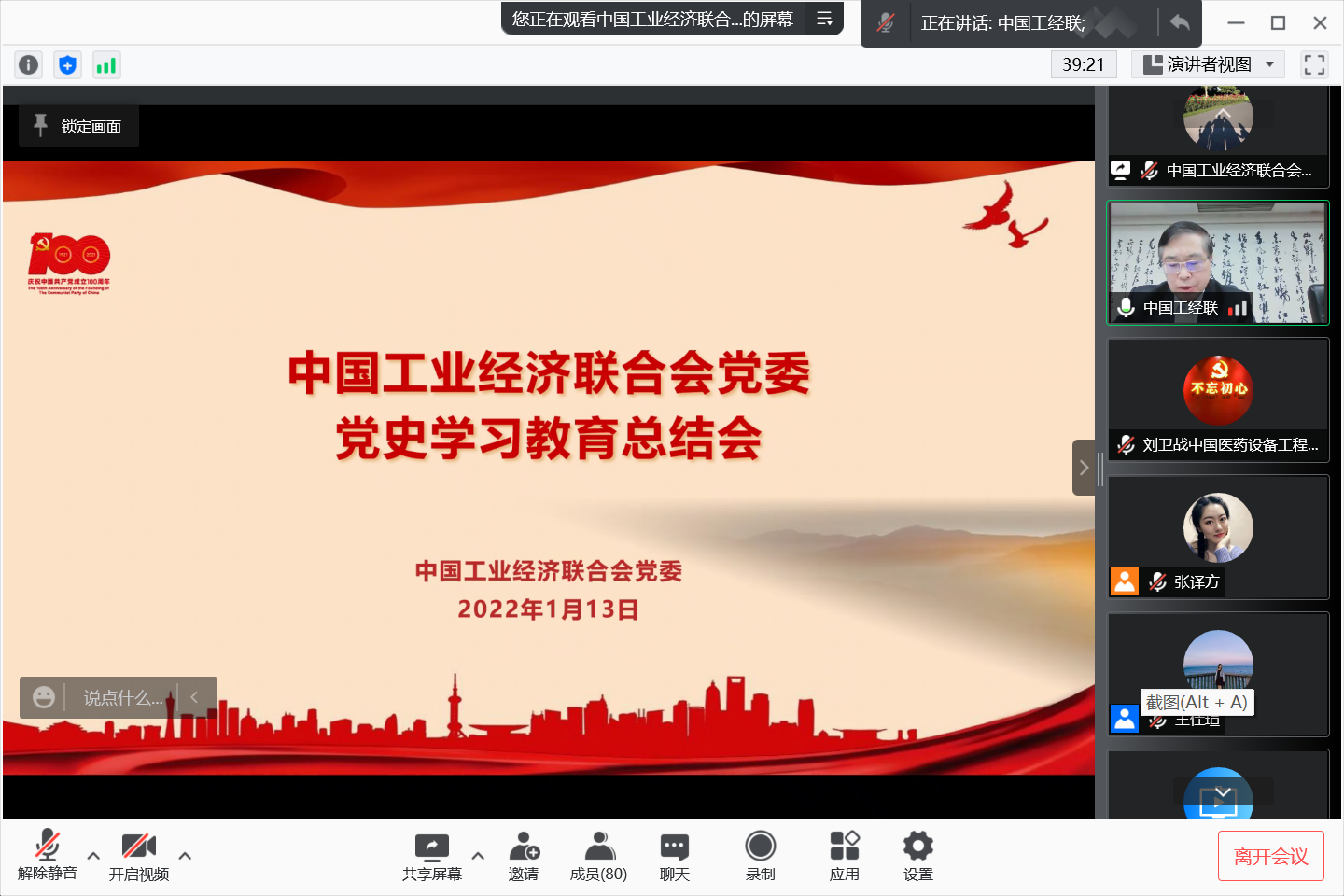Open the 演讲者视图 view dropdown
The height and width of the screenshot is (896, 1344).
tap(1208, 64)
